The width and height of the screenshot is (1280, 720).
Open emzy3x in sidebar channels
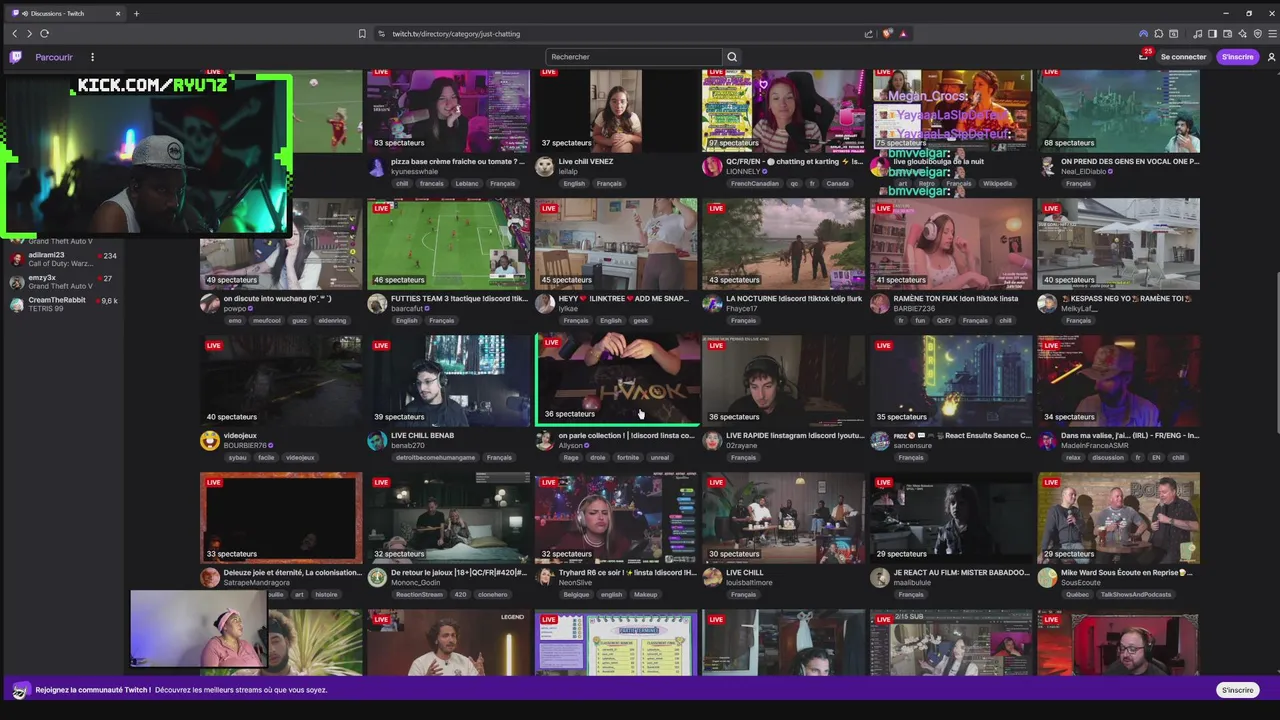[x=64, y=282]
